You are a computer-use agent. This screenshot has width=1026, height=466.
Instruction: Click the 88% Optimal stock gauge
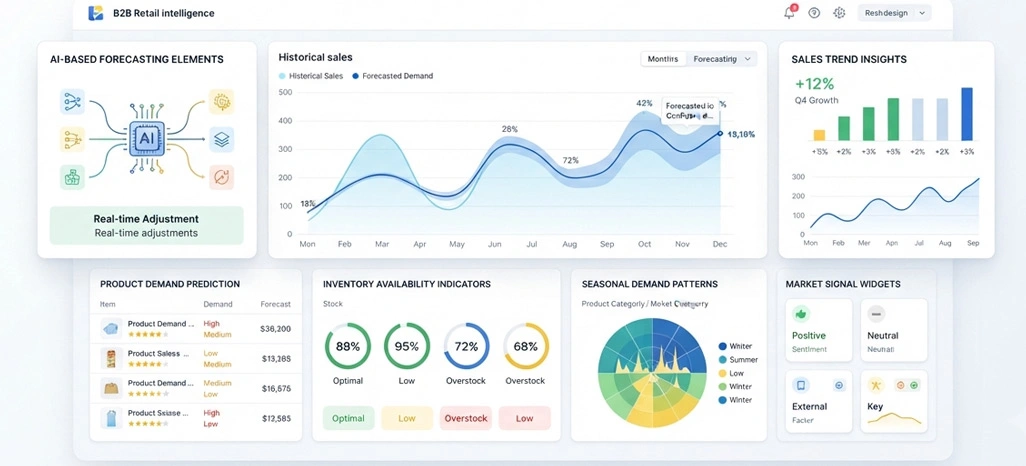pos(347,346)
